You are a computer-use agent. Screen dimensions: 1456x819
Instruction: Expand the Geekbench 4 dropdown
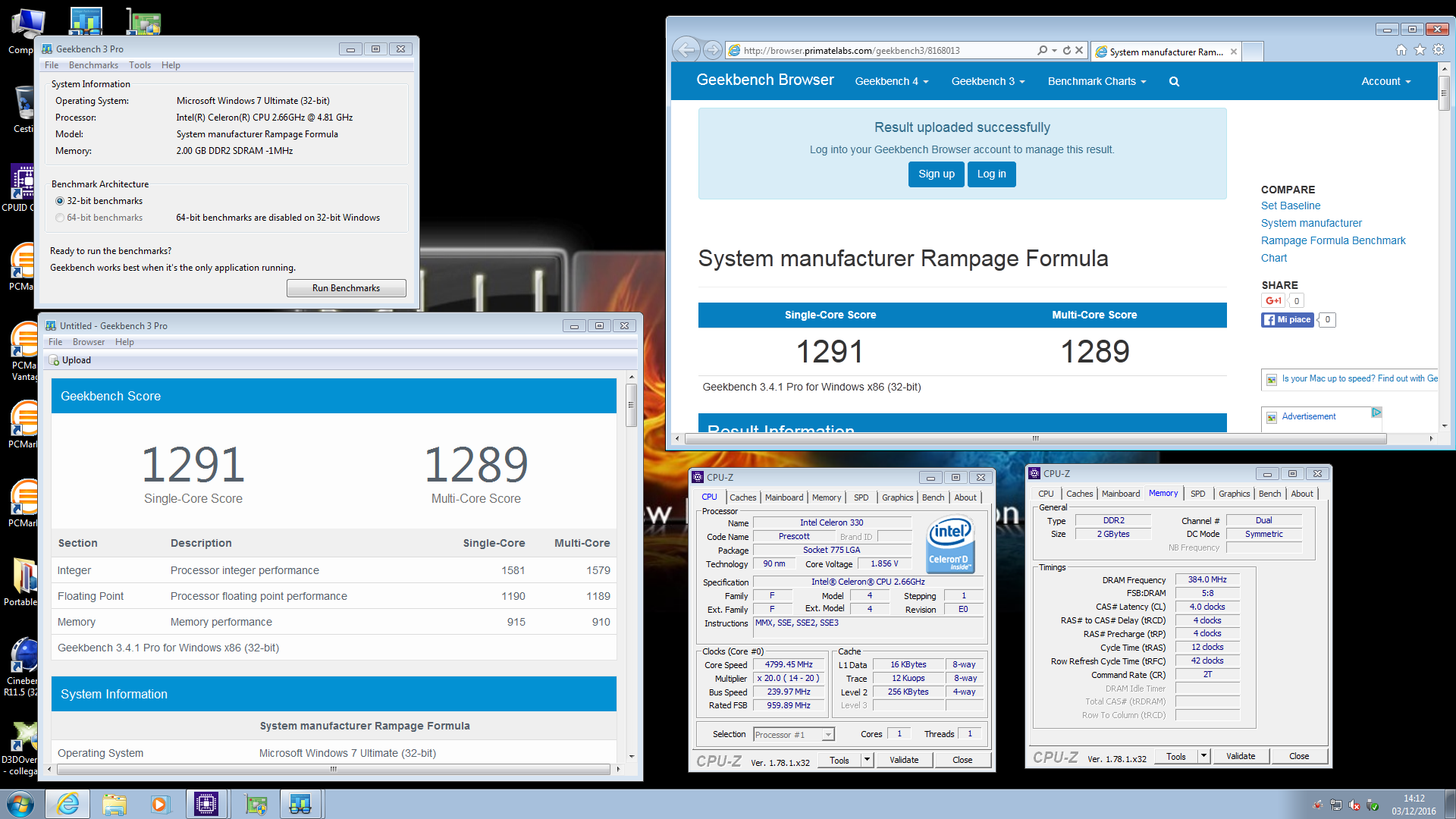[891, 81]
